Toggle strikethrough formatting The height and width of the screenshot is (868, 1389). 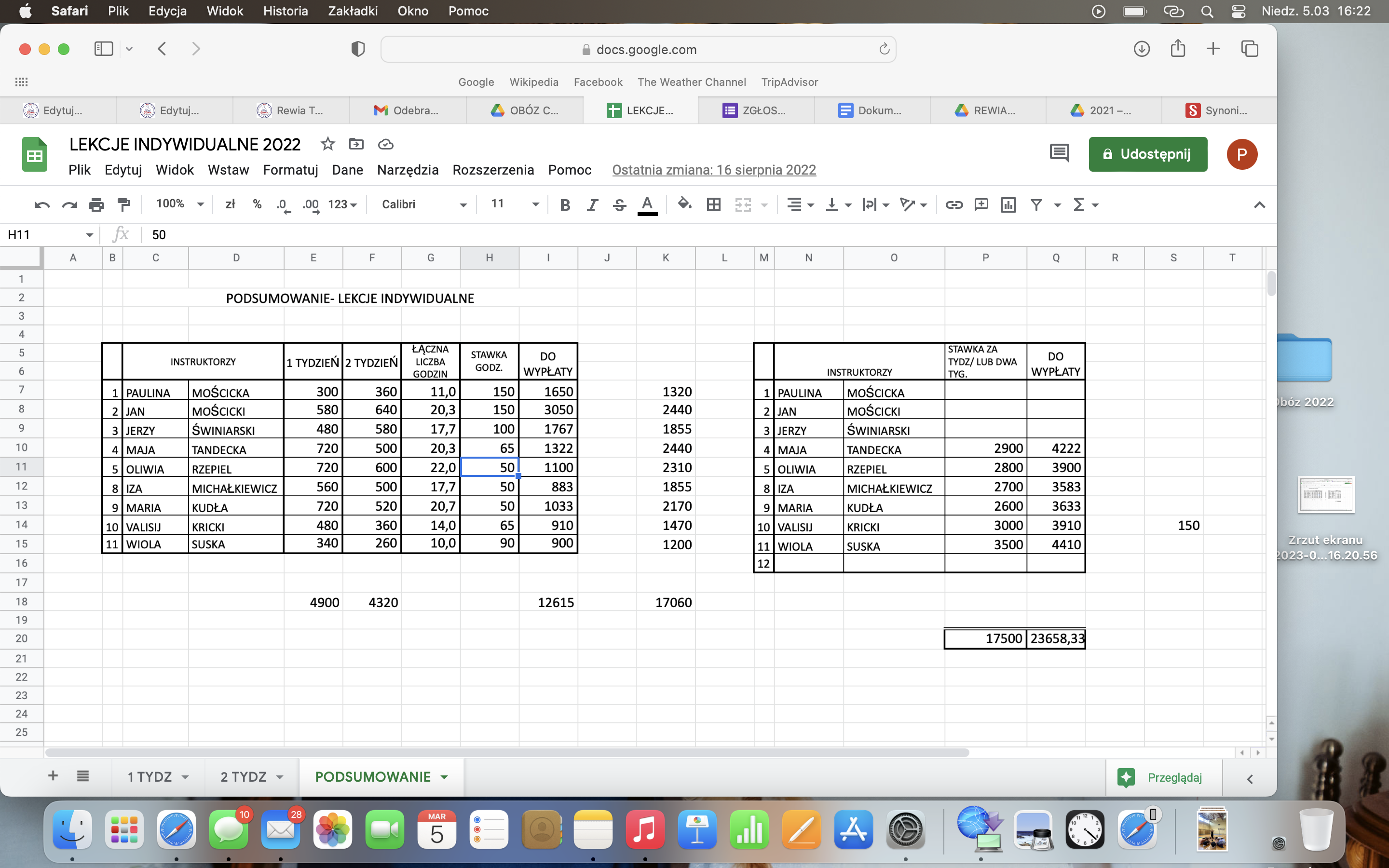point(619,205)
